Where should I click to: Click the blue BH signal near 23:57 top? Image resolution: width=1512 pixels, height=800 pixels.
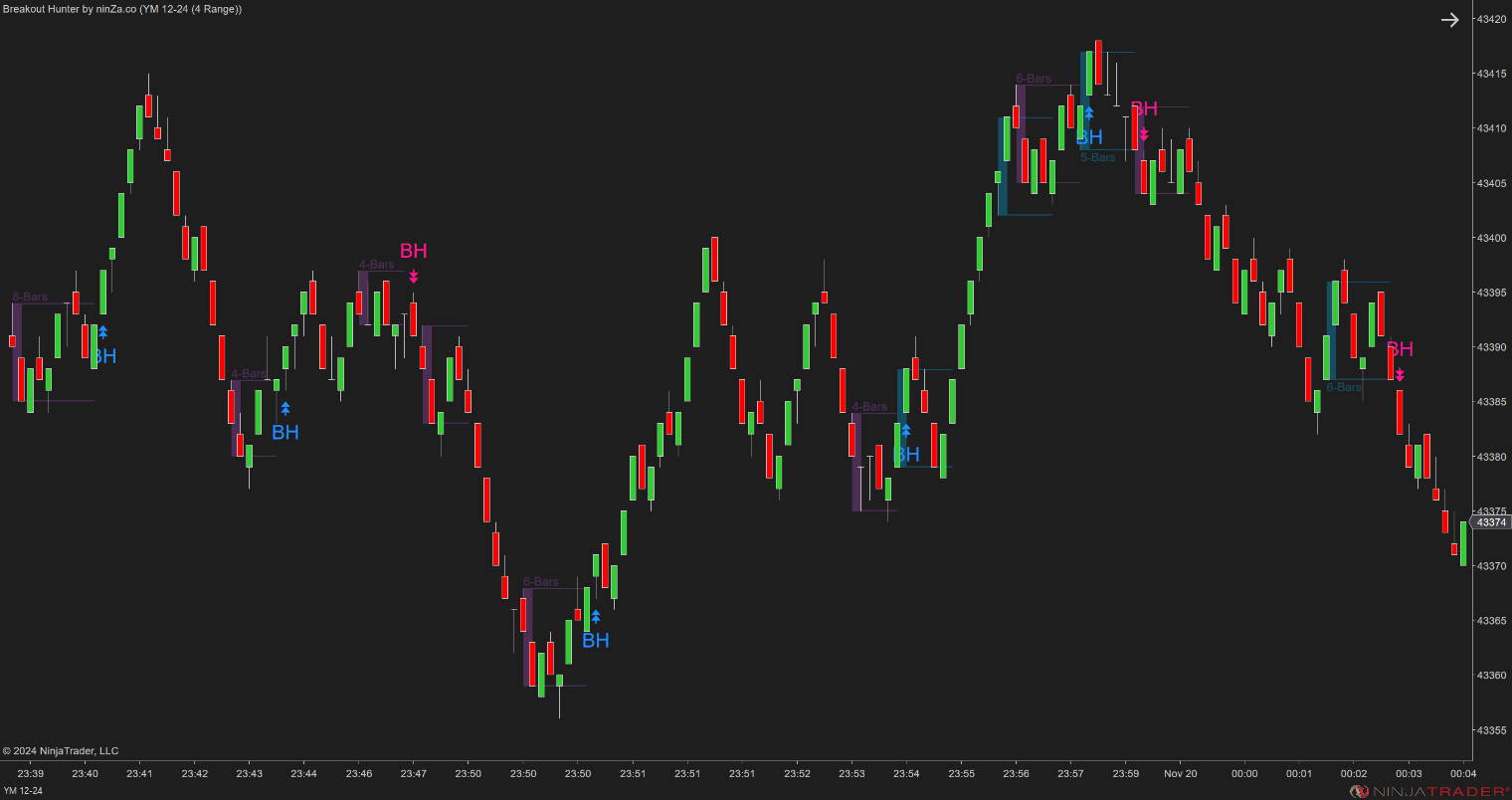[x=1088, y=137]
